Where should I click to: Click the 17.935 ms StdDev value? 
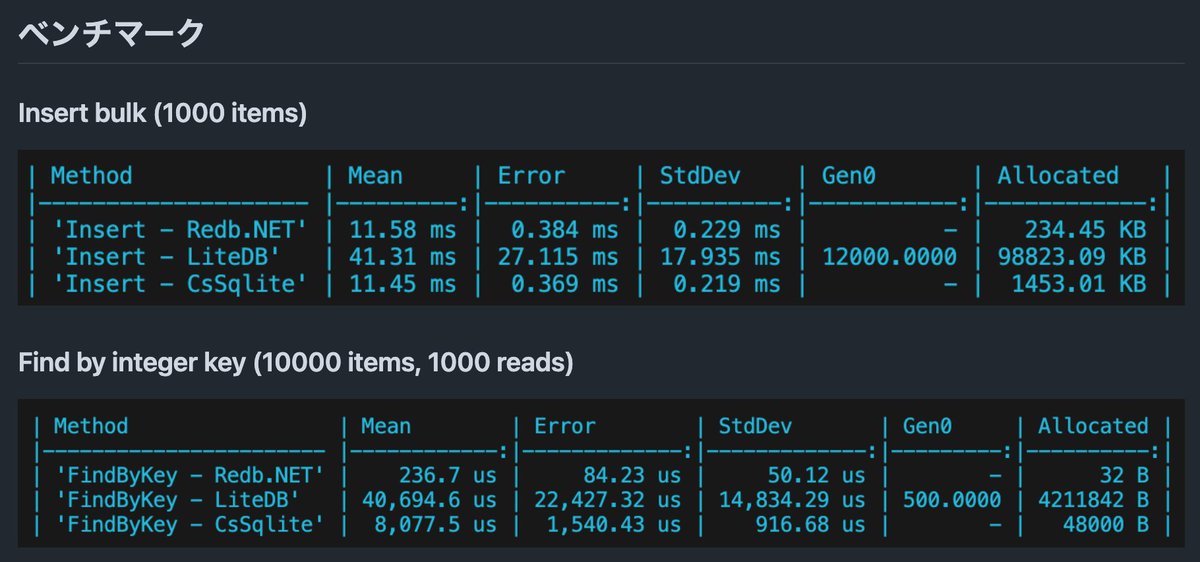[x=720, y=257]
